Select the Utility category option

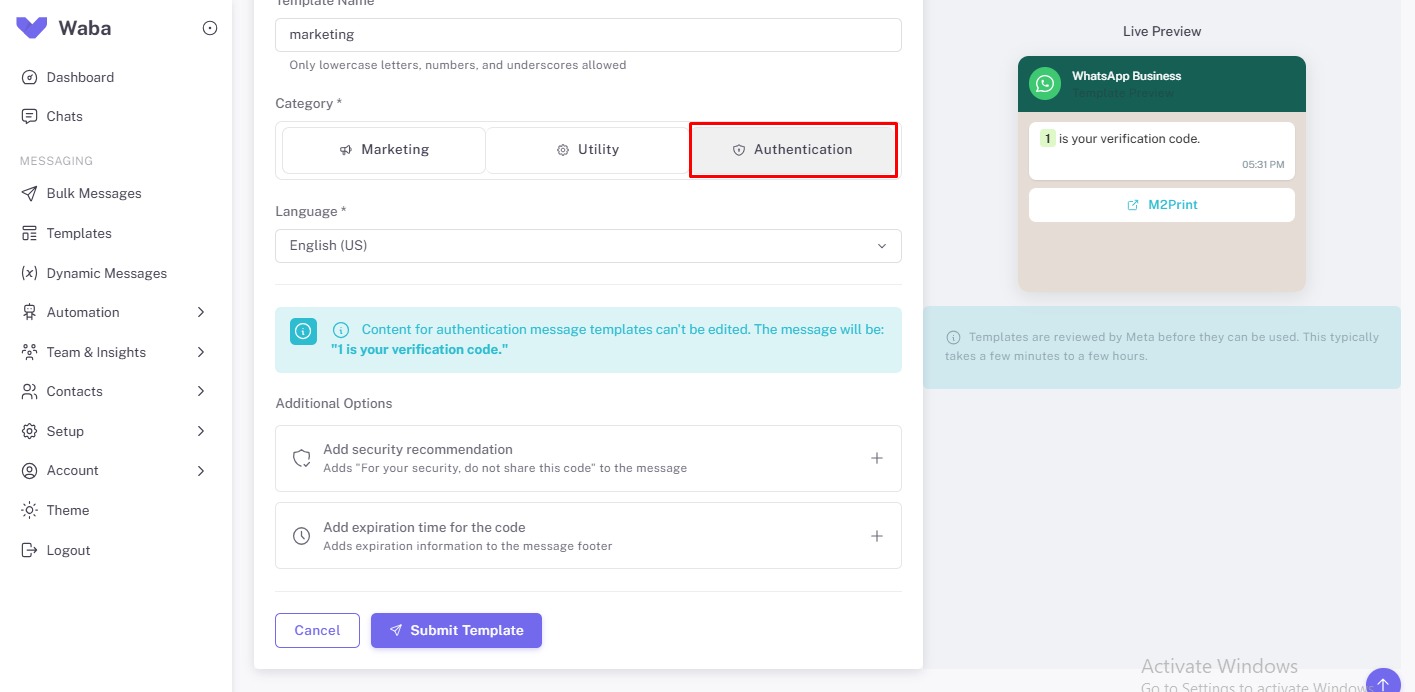point(588,149)
